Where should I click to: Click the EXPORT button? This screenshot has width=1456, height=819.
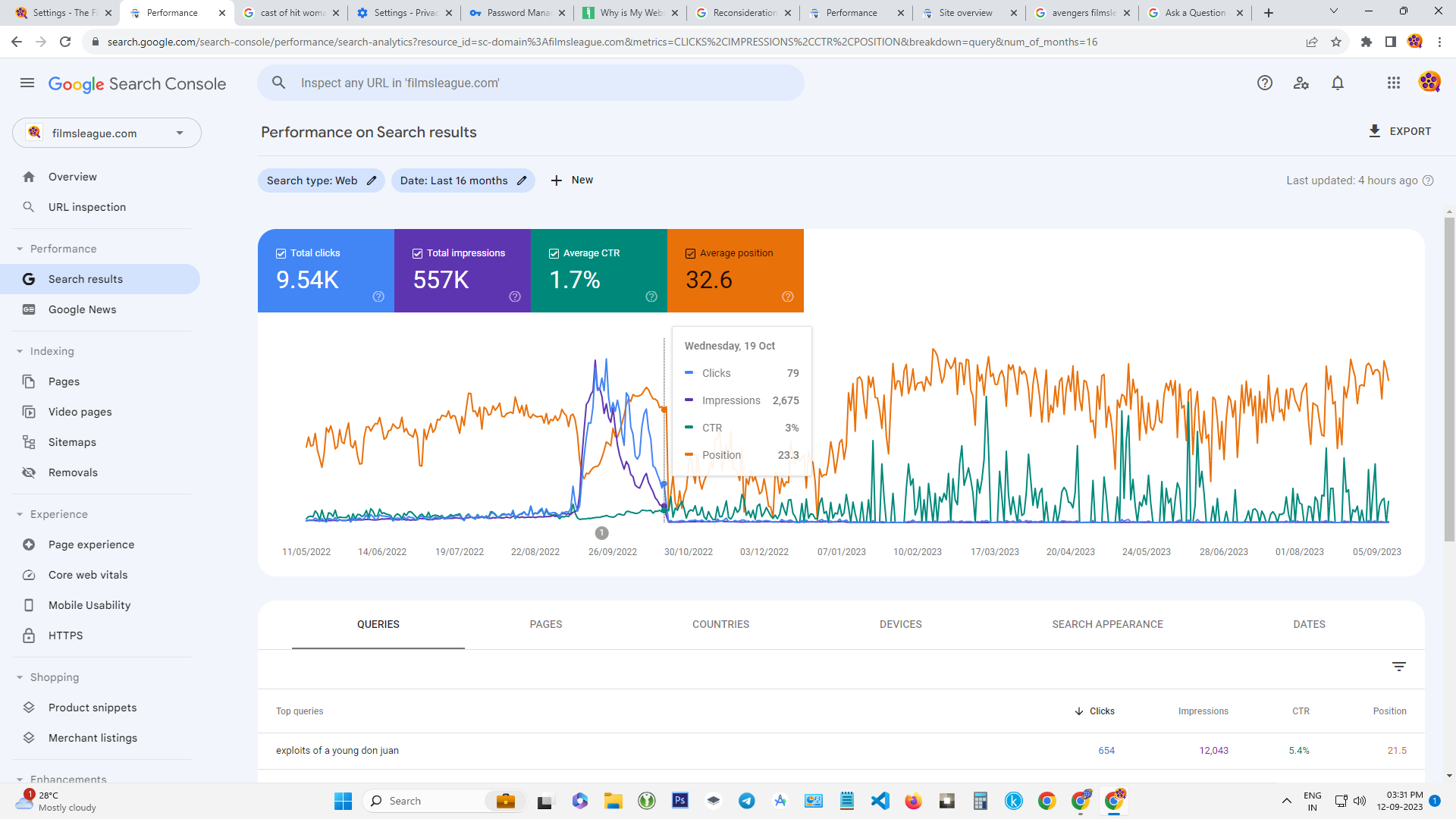click(1400, 131)
